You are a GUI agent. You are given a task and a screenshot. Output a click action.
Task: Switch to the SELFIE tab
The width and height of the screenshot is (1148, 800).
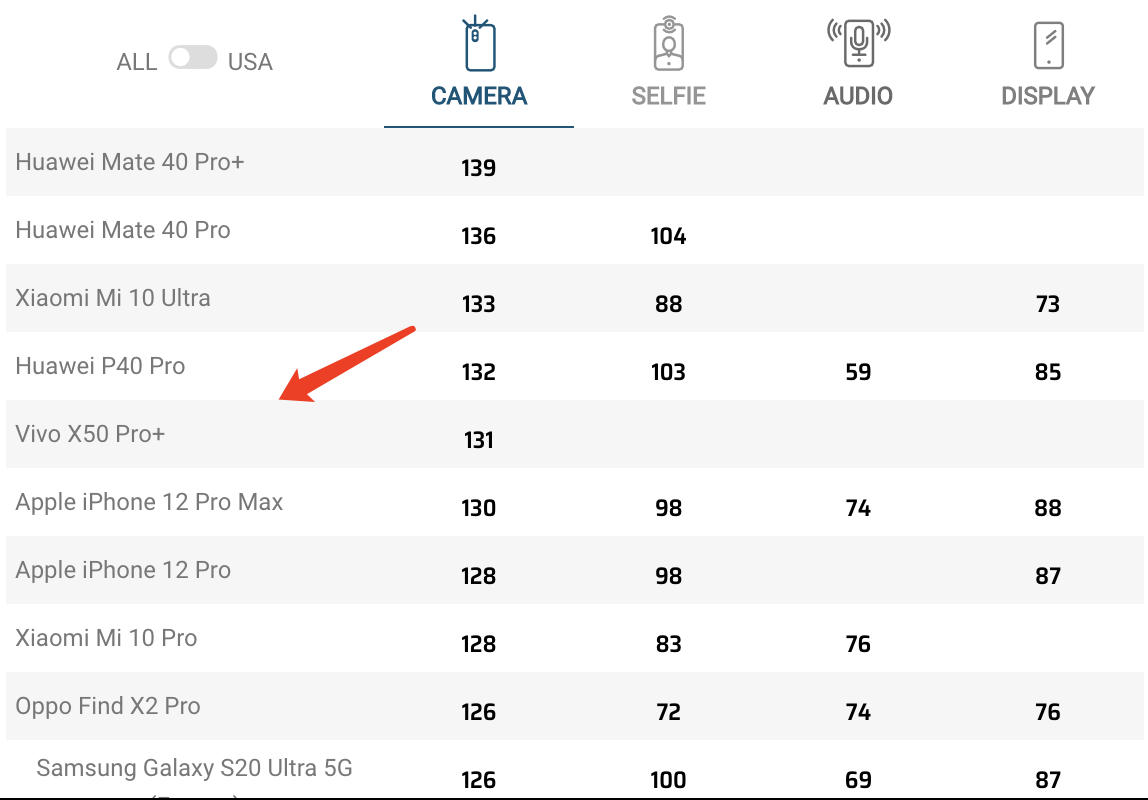click(668, 96)
